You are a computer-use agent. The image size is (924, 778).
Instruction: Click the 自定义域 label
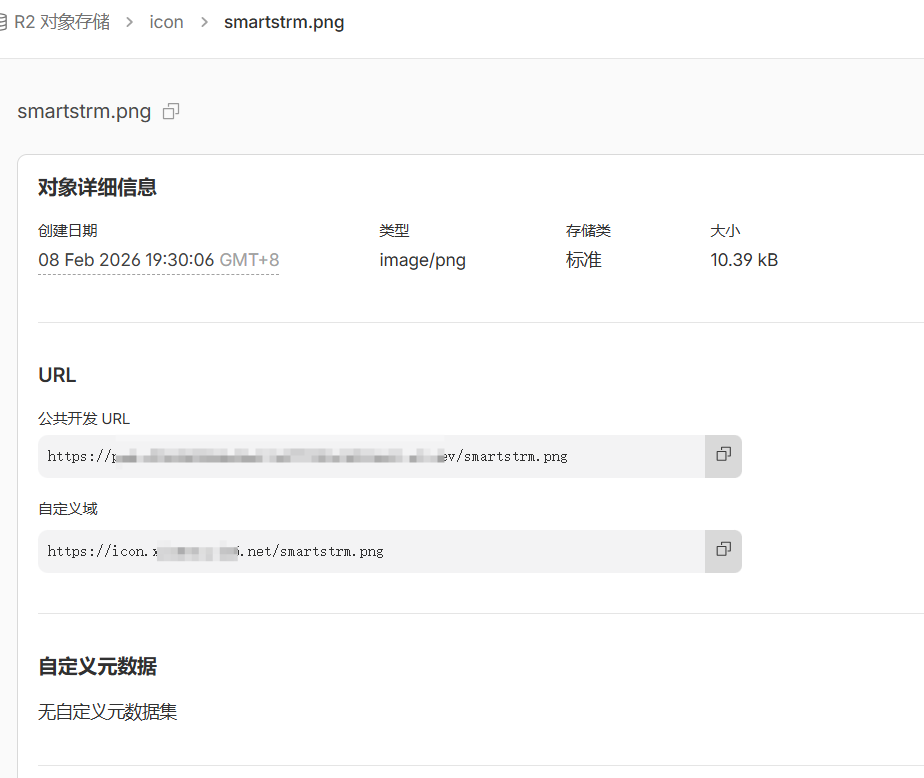[68, 509]
